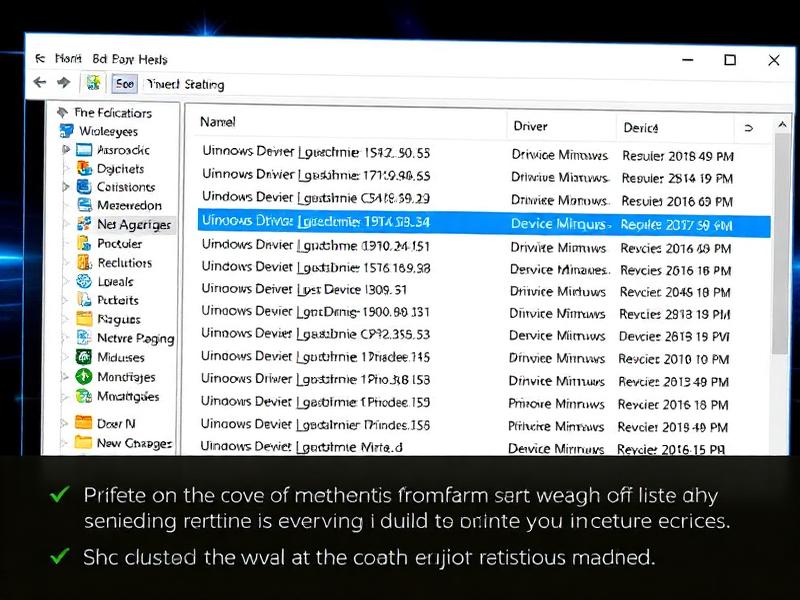Click the Devcies 2619 19 cell

click(x=674, y=336)
